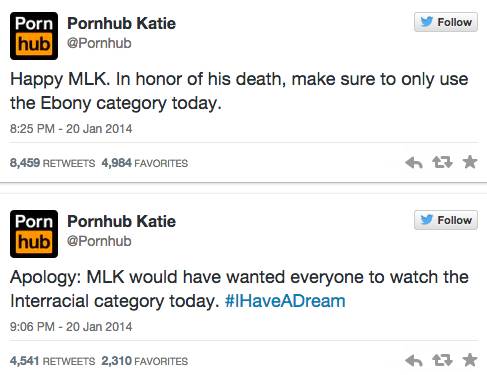Follow the account from first tweet

coord(446,22)
